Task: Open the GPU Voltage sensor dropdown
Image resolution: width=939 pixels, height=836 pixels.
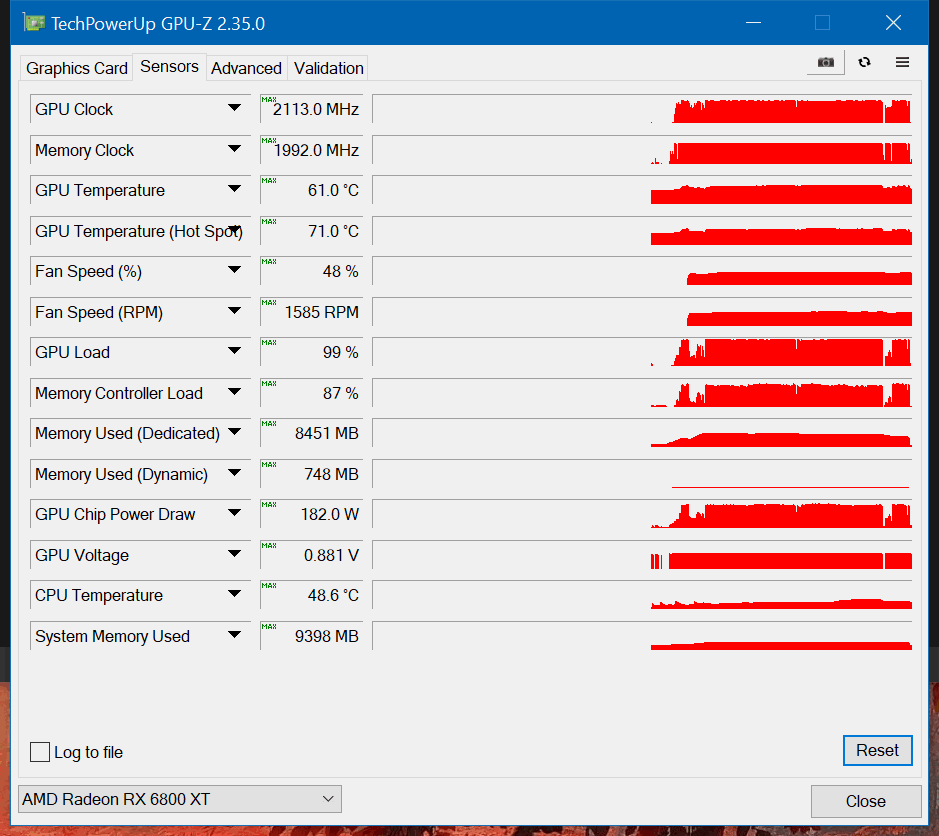Action: tap(234, 554)
